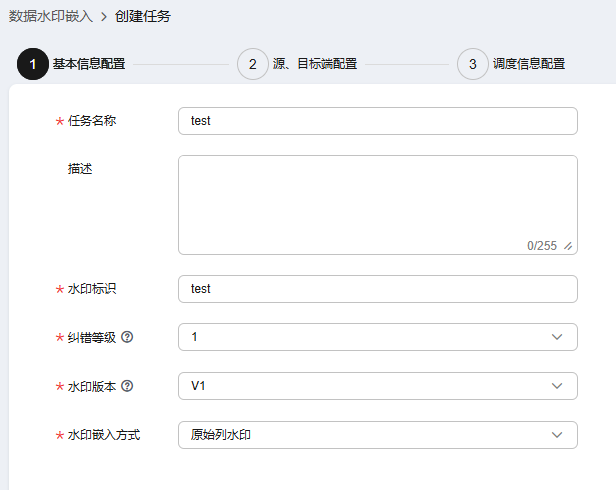Open the 水印版本 dropdown showing V1
This screenshot has width=616, height=490.
tap(378, 386)
